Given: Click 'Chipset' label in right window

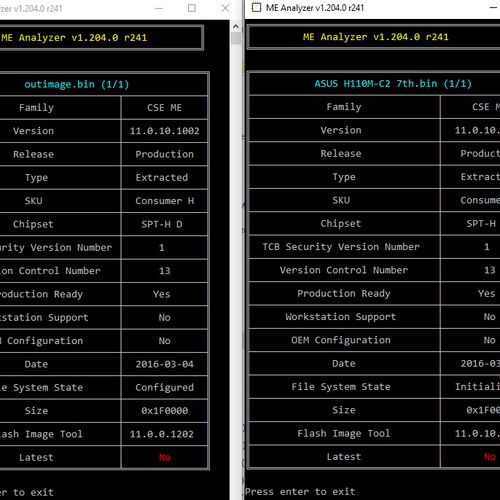Looking at the screenshot, I should click(x=341, y=223).
